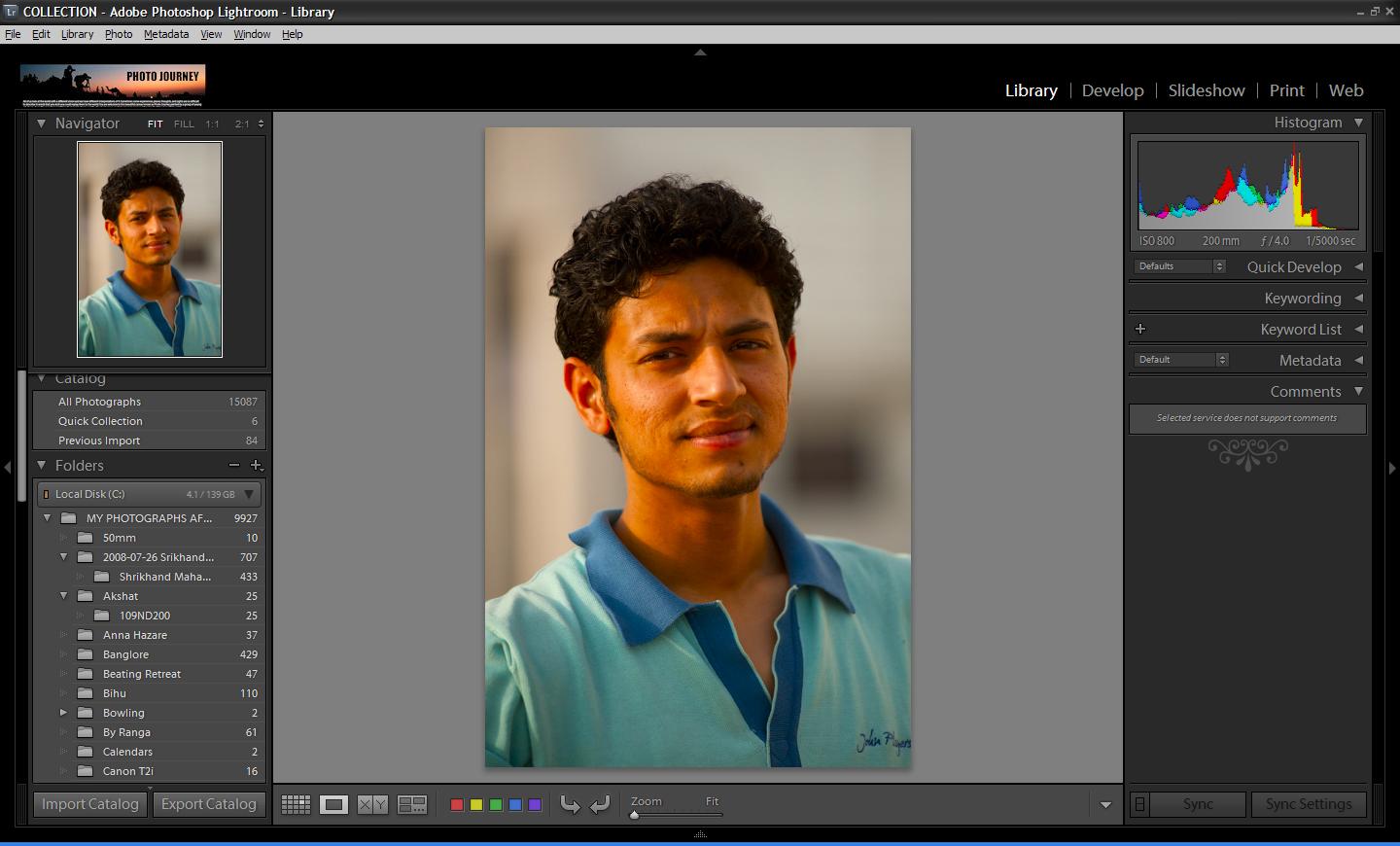Image resolution: width=1400 pixels, height=846 pixels.
Task: Collapse the Akshat folder in the tree
Action: click(x=64, y=595)
